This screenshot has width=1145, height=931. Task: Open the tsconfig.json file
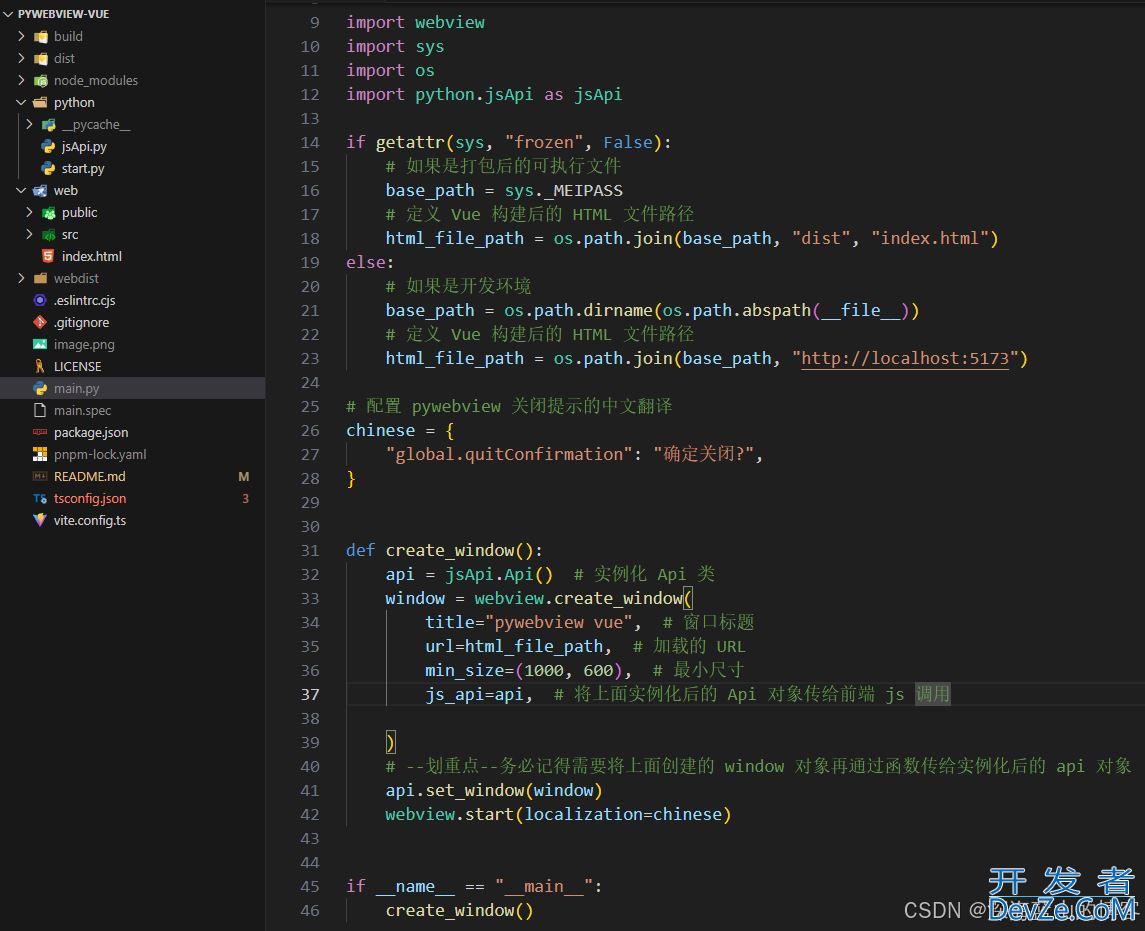[x=90, y=498]
